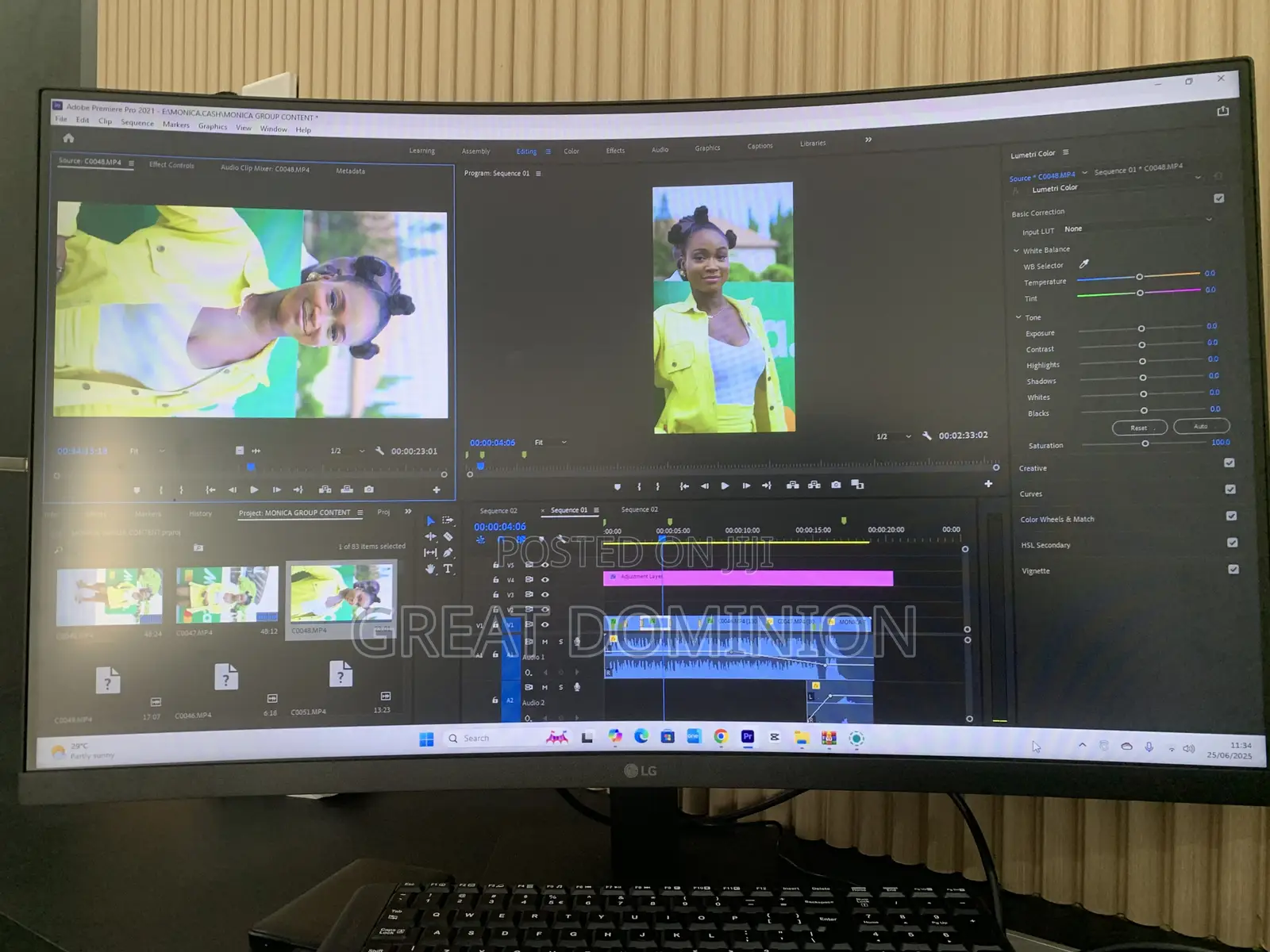The height and width of the screenshot is (952, 1270).
Task: Add marker in Program monitor
Action: [x=618, y=486]
